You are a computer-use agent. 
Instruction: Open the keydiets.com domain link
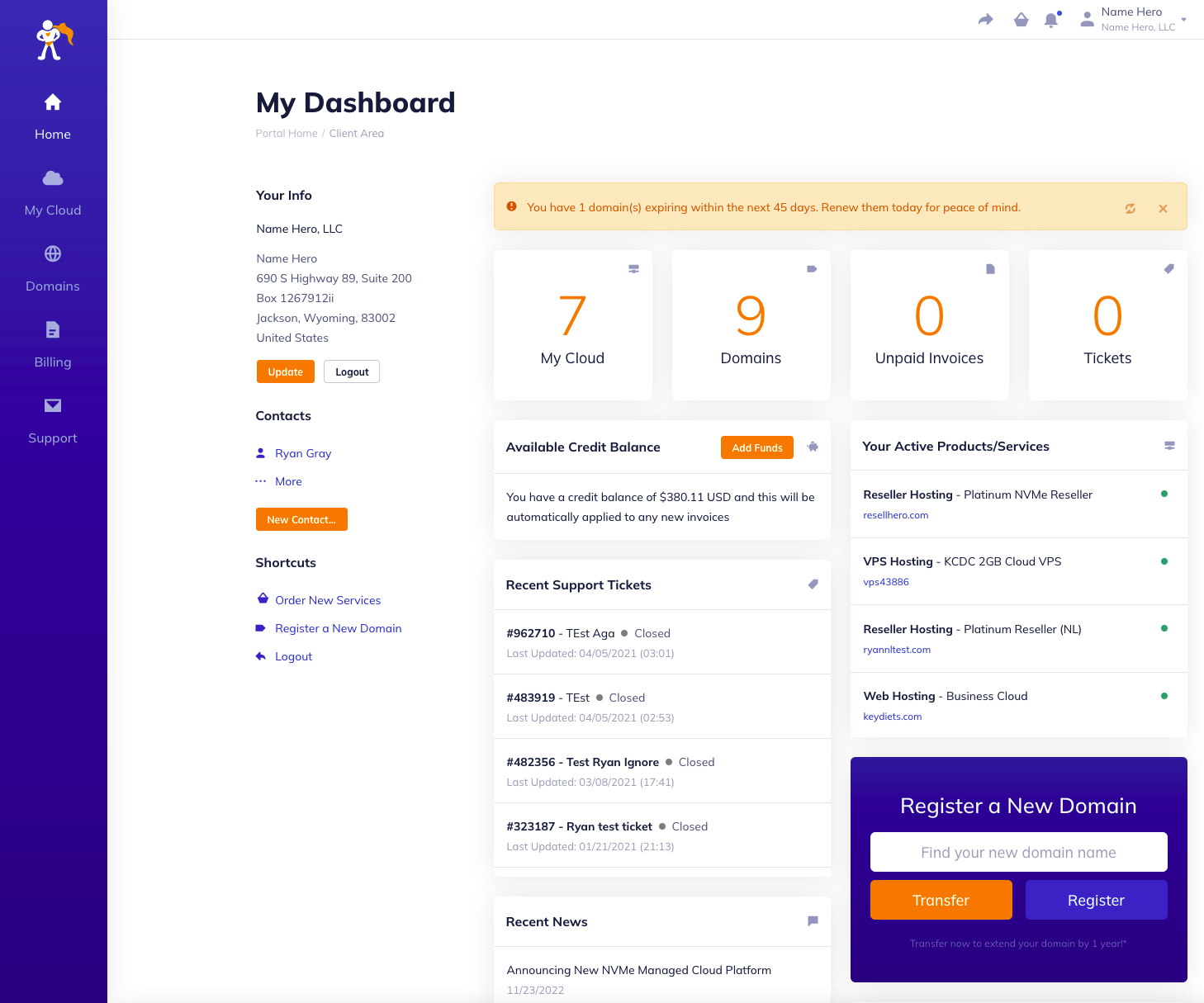pyautogui.click(x=893, y=717)
